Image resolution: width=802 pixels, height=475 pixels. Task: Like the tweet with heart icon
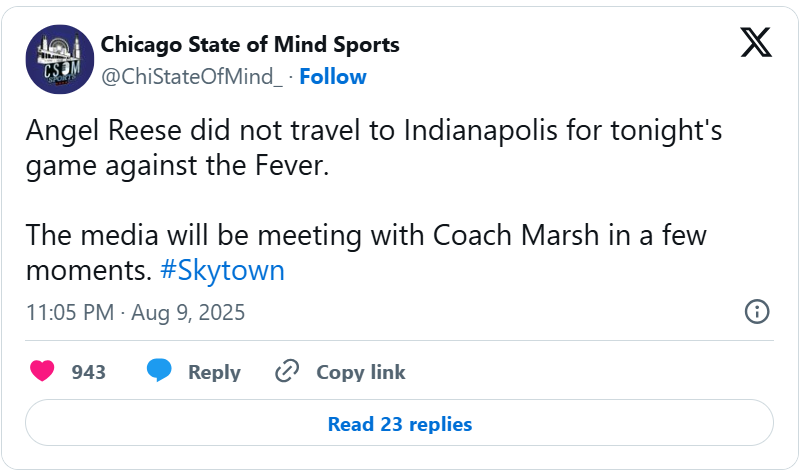click(42, 371)
